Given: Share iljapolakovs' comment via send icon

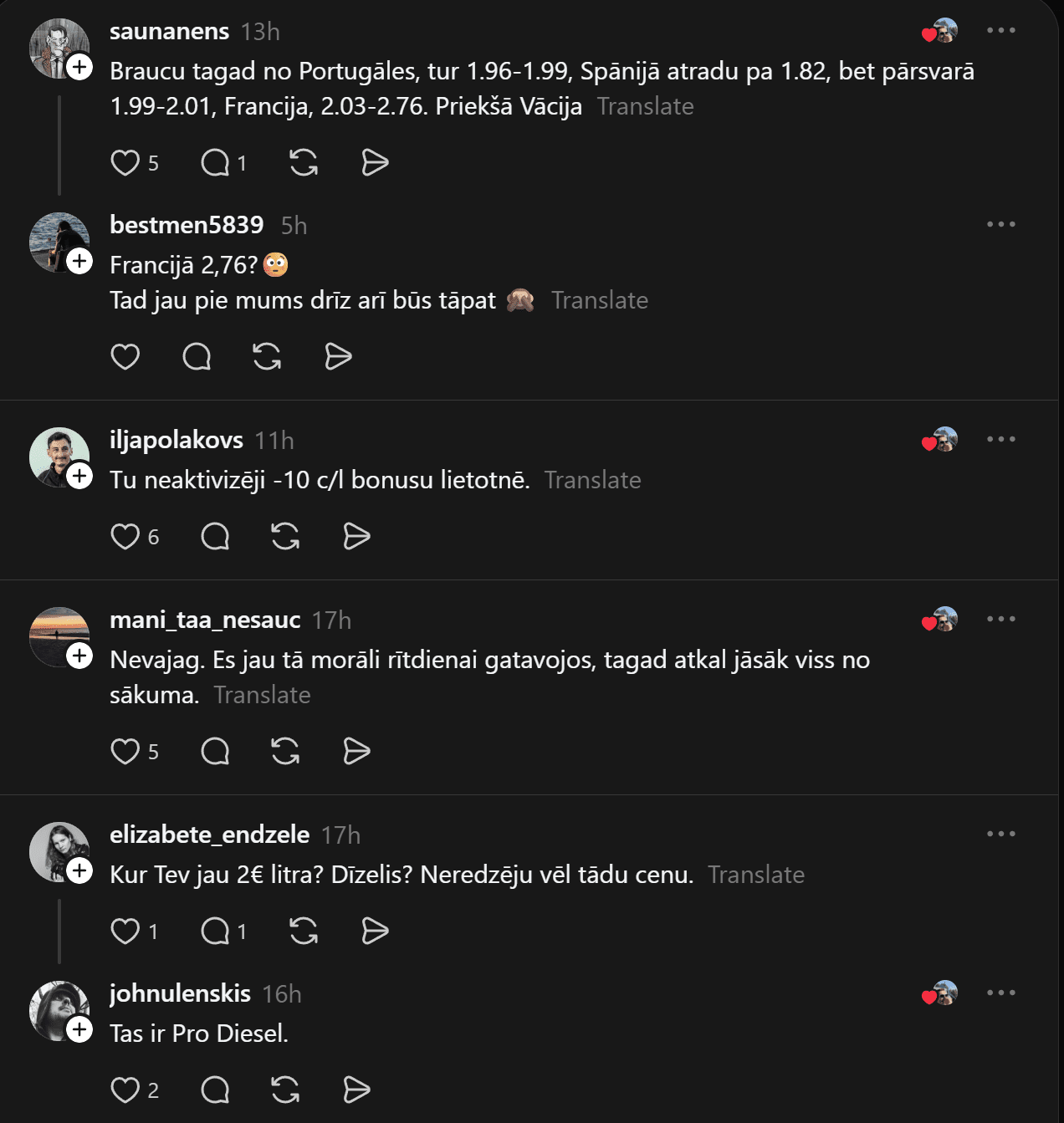Looking at the screenshot, I should (356, 536).
